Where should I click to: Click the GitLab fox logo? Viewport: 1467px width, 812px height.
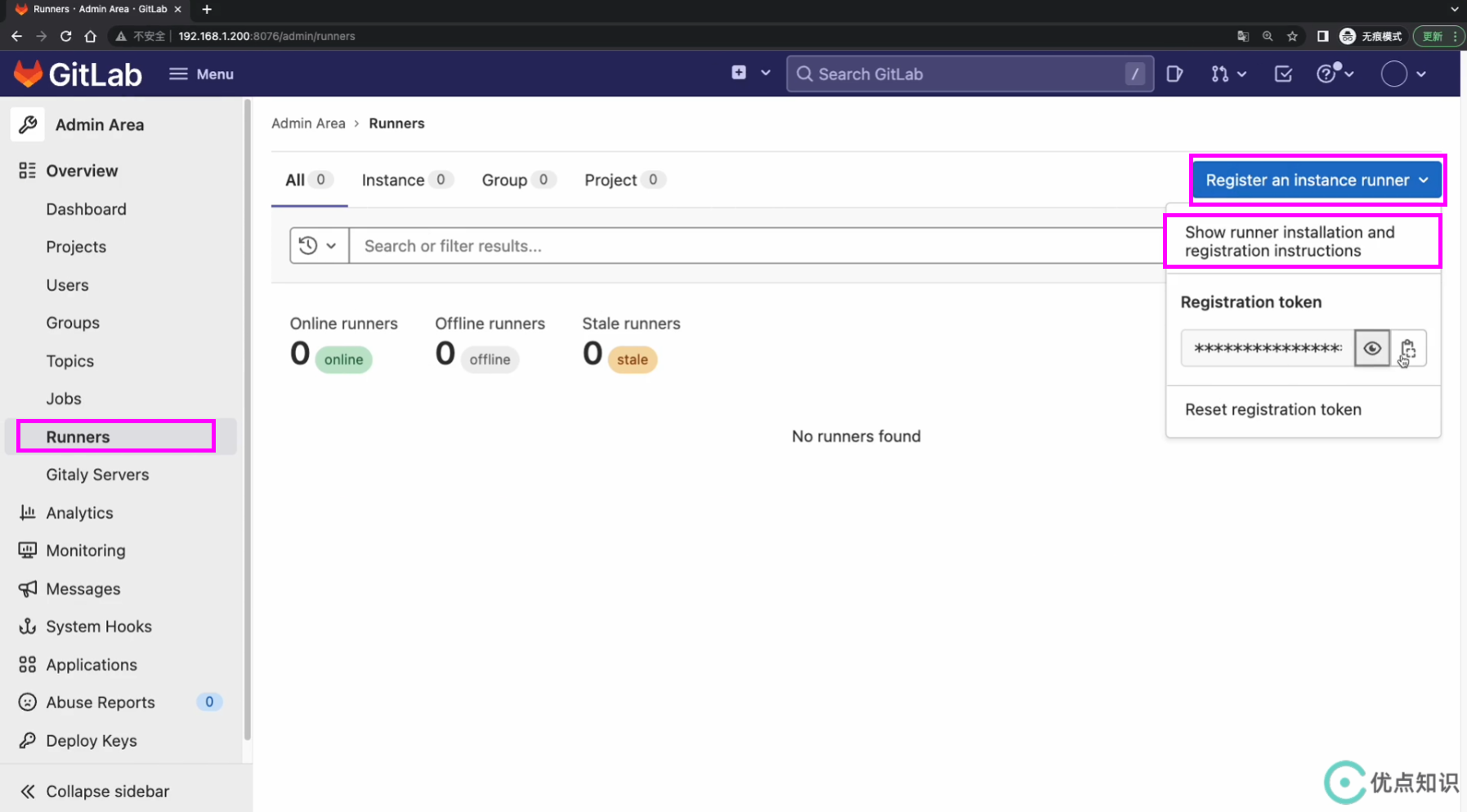(28, 74)
